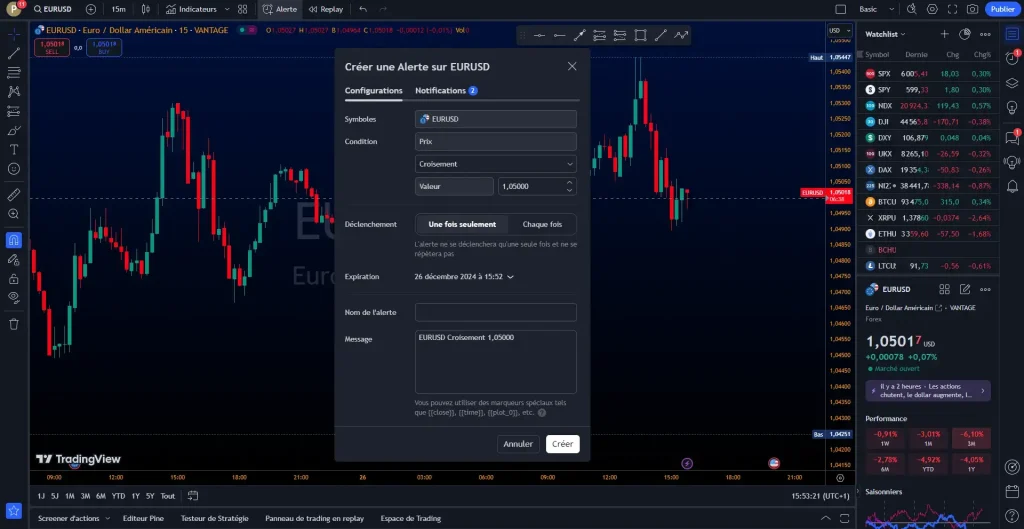Viewport: 1024px width, 529px height.
Task: Toggle lock all drawing tools
Action: click(14, 279)
